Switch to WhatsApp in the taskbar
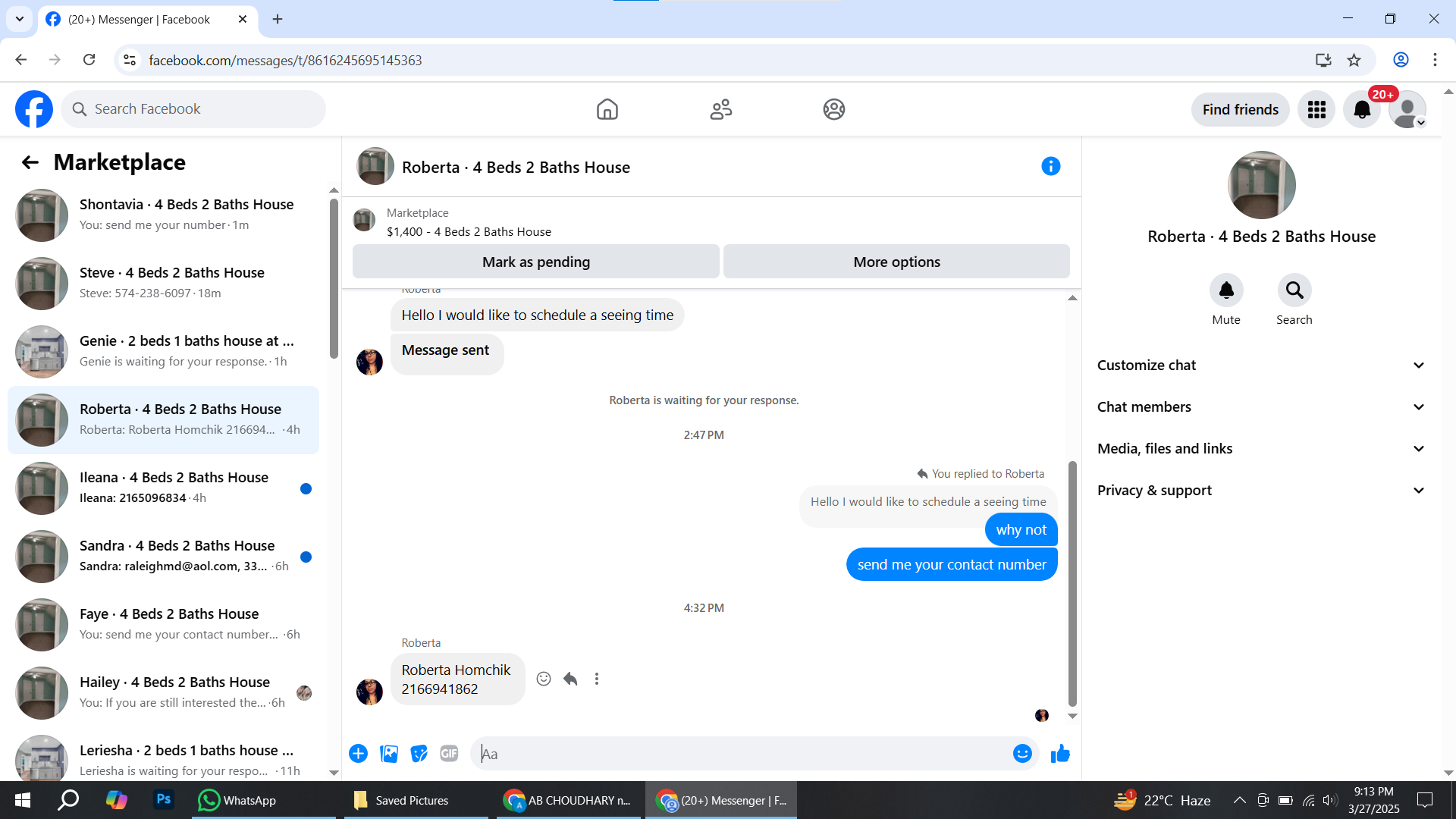The height and width of the screenshot is (819, 1456). pos(263,800)
